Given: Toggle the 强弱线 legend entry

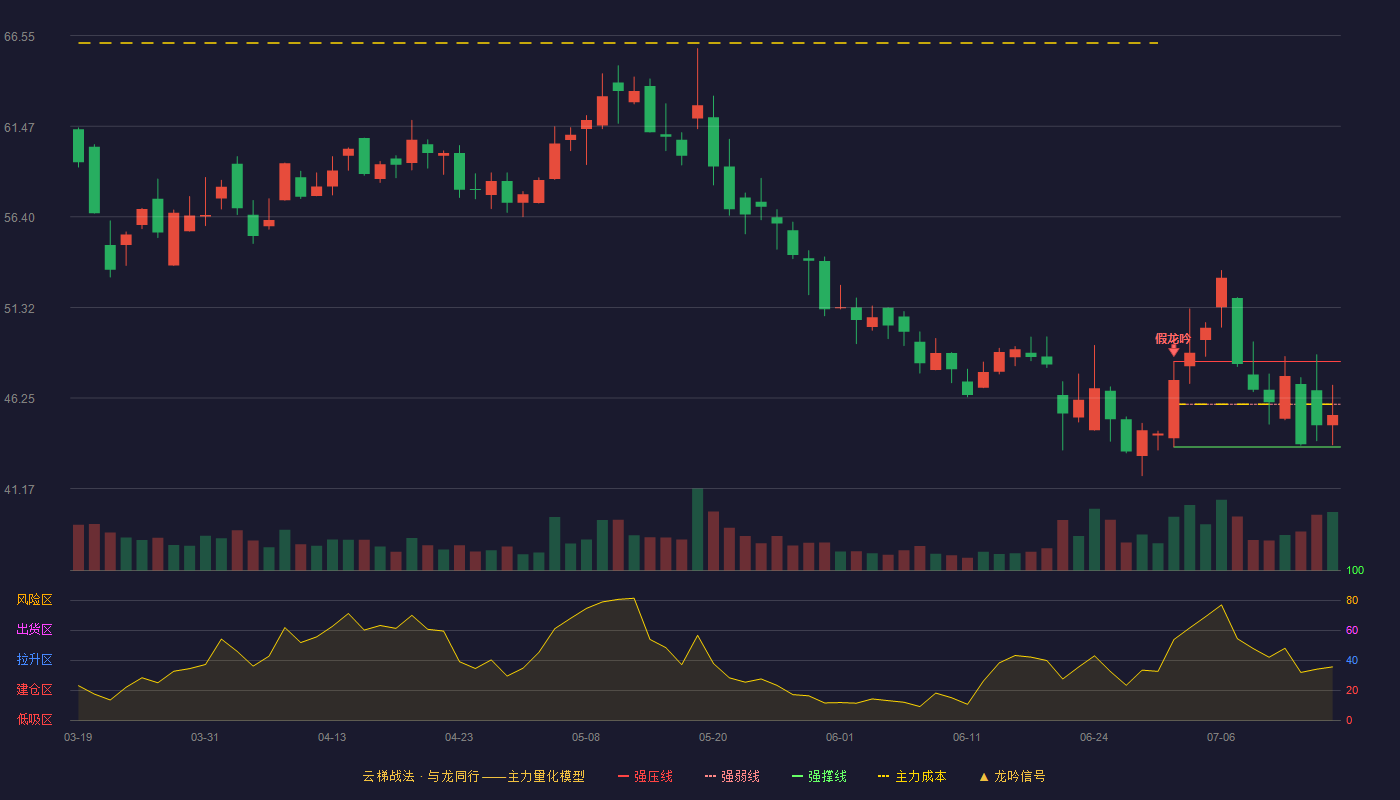Looking at the screenshot, I should pyautogui.click(x=732, y=776).
